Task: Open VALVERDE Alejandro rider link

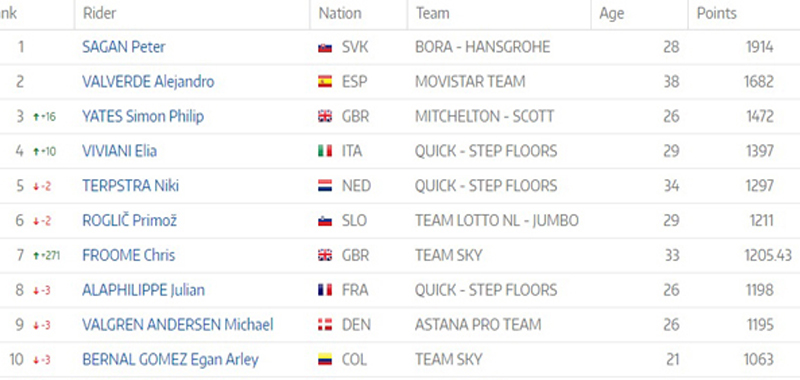Action: pyautogui.click(x=148, y=82)
